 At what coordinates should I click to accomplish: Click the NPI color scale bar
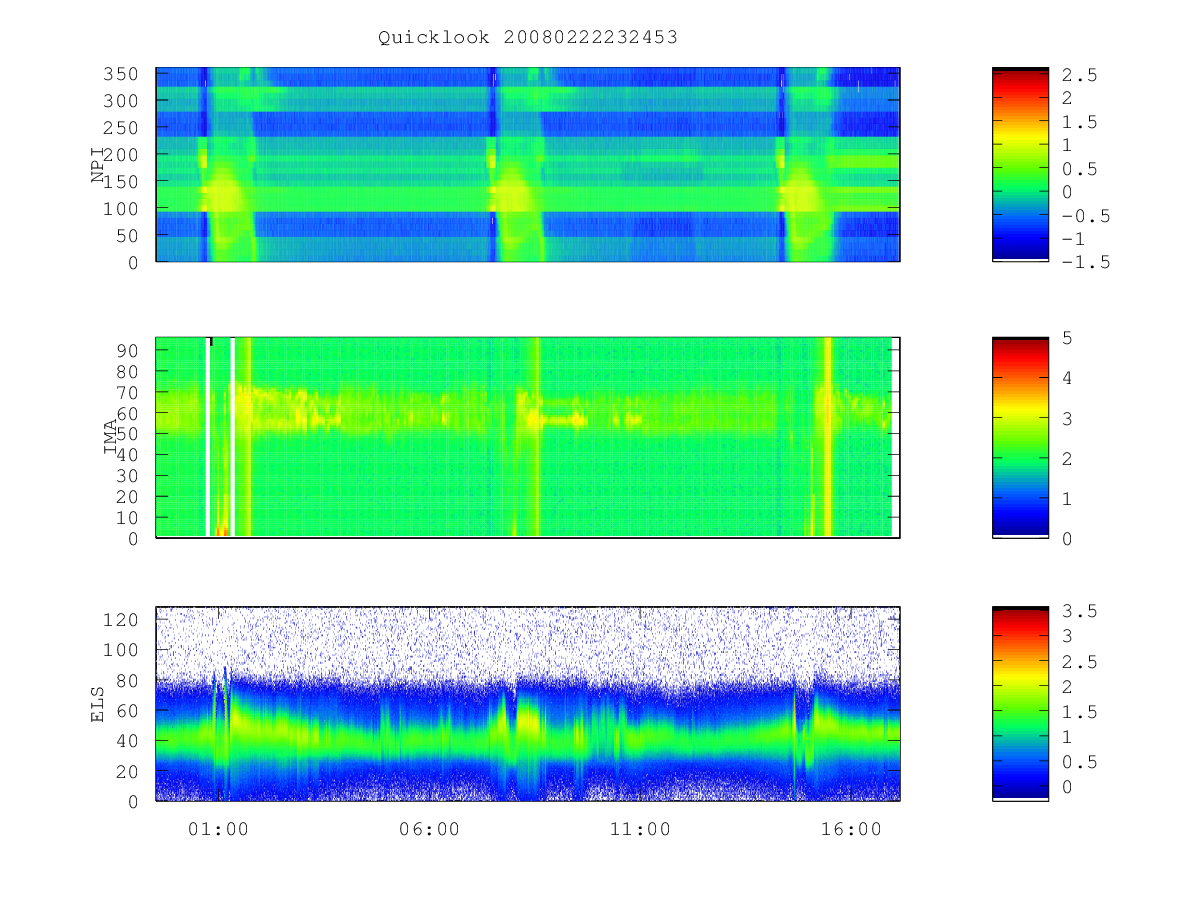pos(1020,165)
